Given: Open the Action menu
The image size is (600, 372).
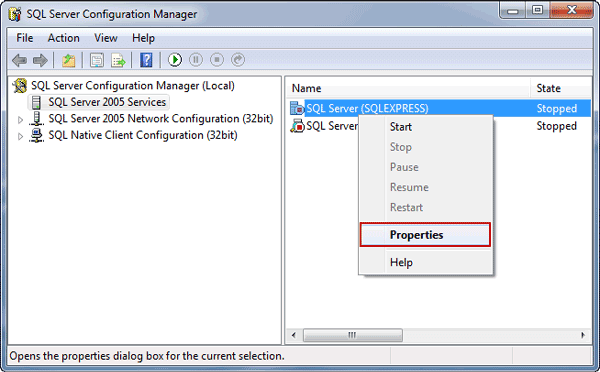Looking at the screenshot, I should 64,38.
